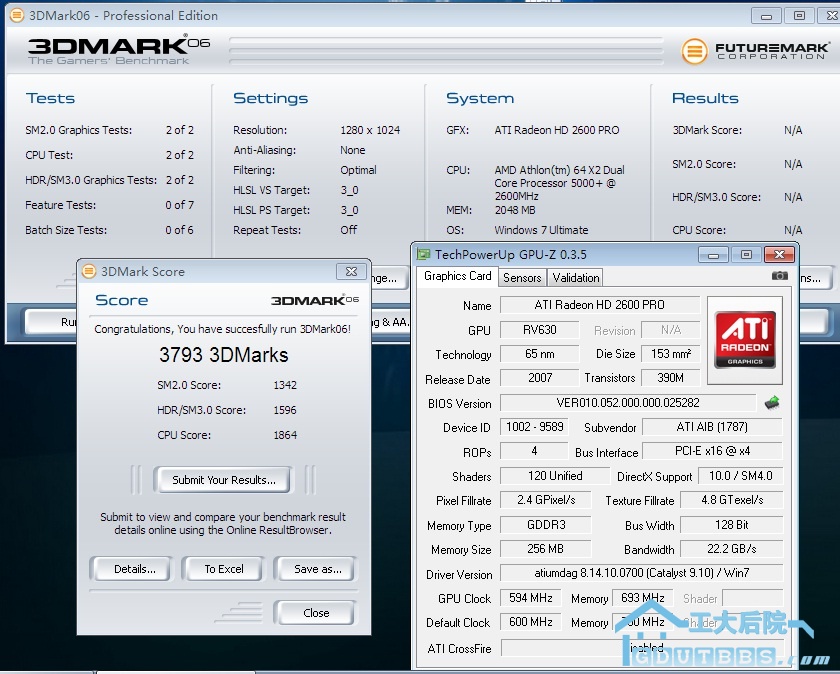Click the Bus Width field 128 Bit
840x674 pixels.
click(x=731, y=525)
